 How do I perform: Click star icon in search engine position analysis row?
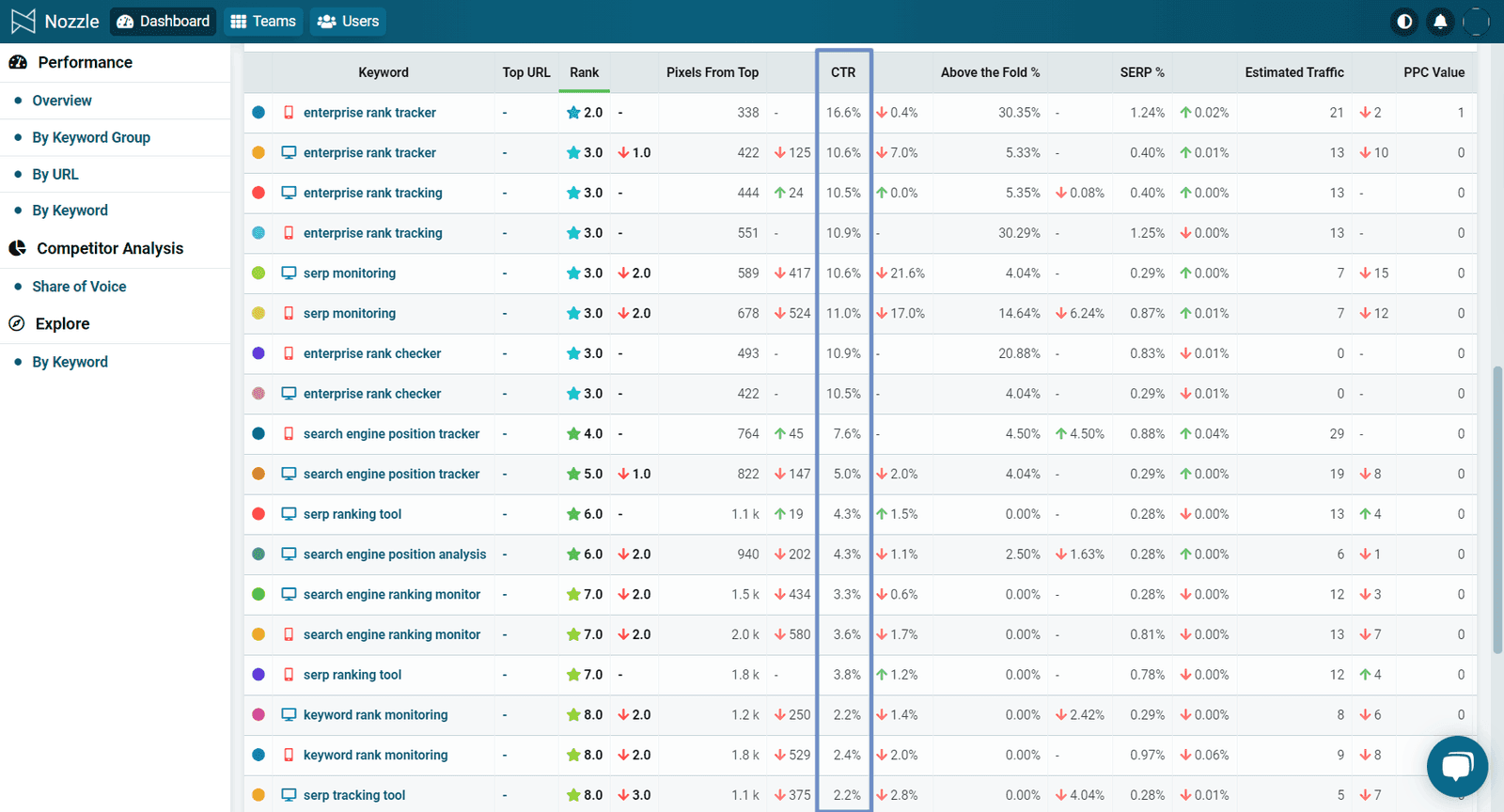573,554
